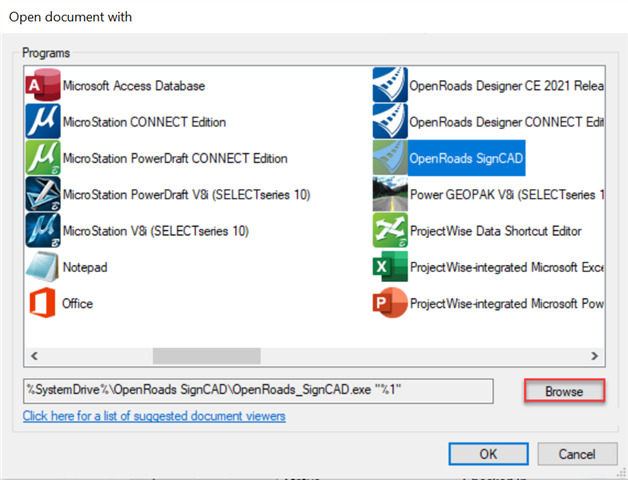Choose MicroStation PowerDraft V8i (SELECTseries 10) label

[187, 195]
